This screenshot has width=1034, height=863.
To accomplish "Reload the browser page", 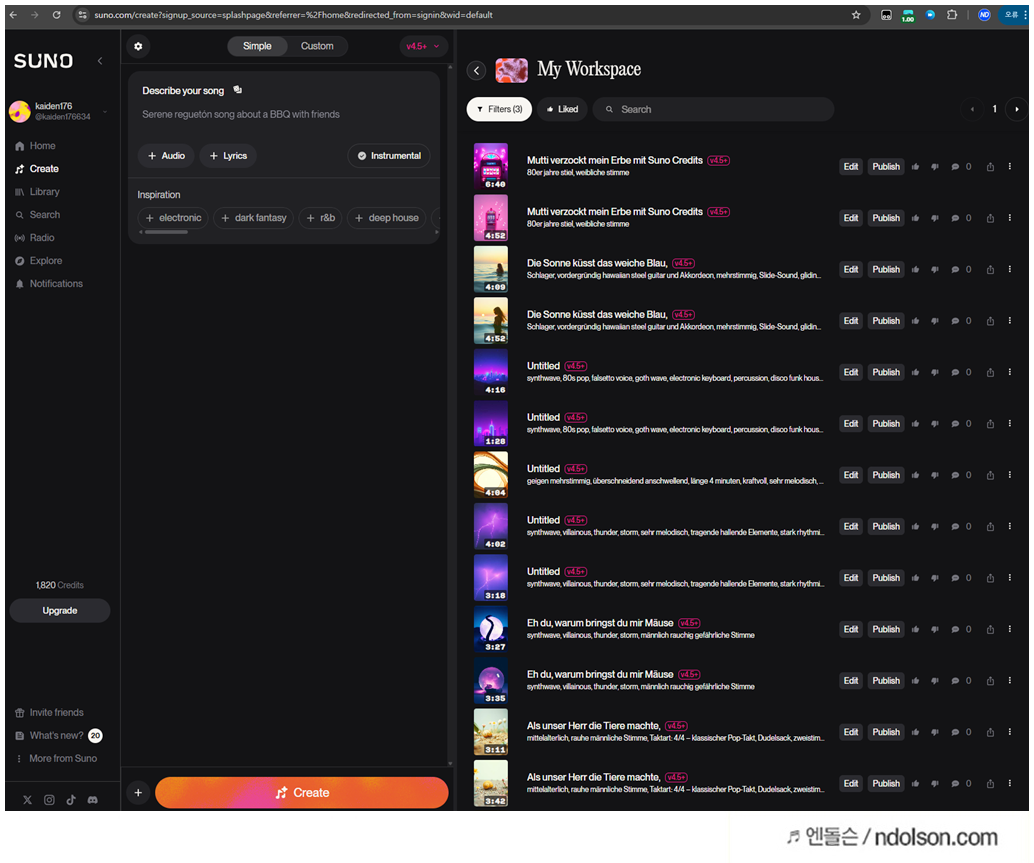I will [57, 15].
